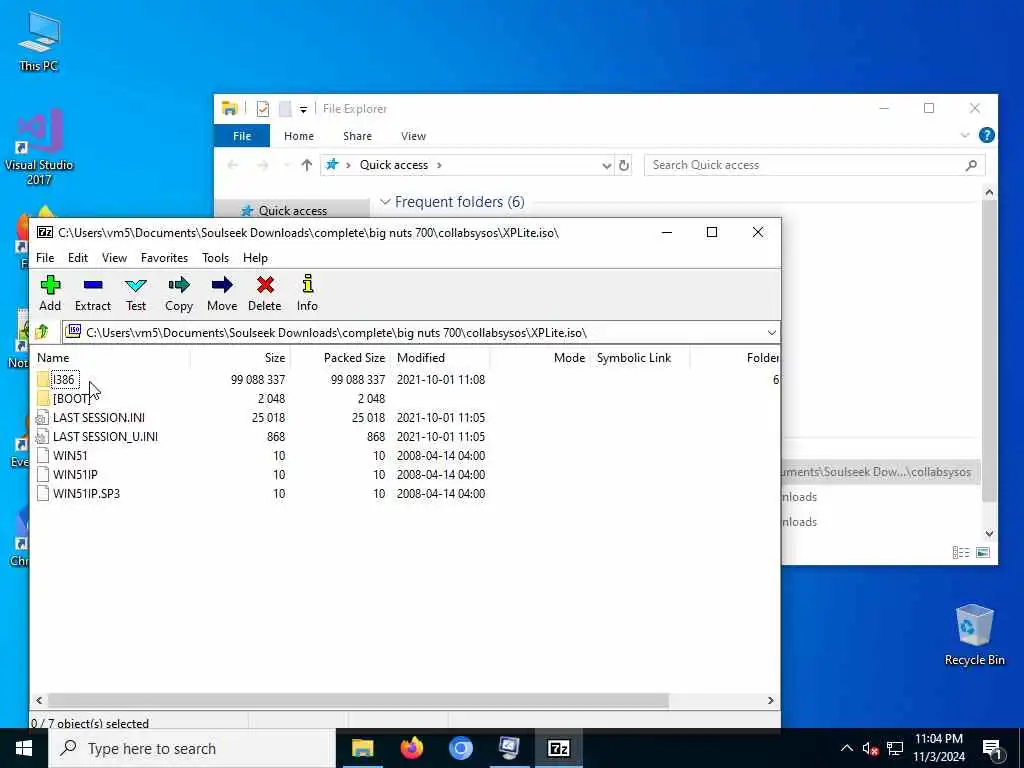The height and width of the screenshot is (768, 1024).
Task: Open This PC desktop icon
Action: tap(39, 40)
